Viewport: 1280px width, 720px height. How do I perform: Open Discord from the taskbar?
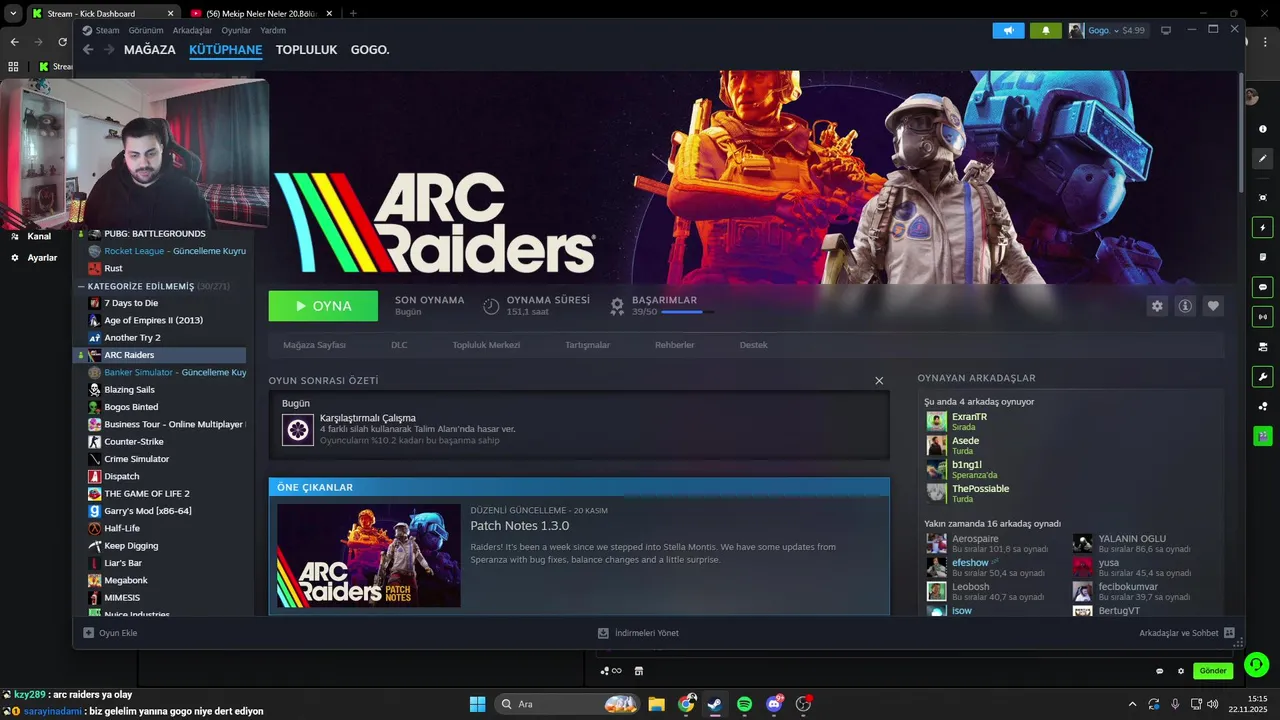click(x=774, y=704)
